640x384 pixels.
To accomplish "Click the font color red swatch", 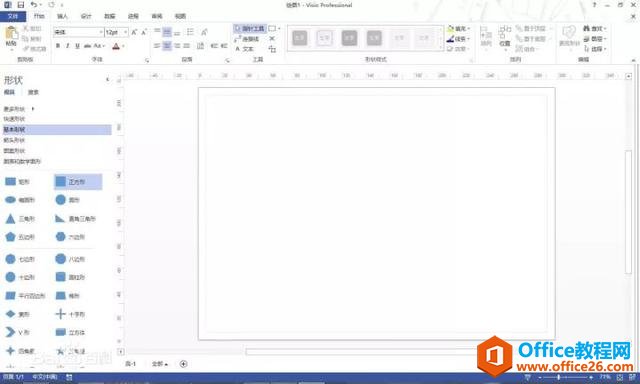I will tap(116, 46).
